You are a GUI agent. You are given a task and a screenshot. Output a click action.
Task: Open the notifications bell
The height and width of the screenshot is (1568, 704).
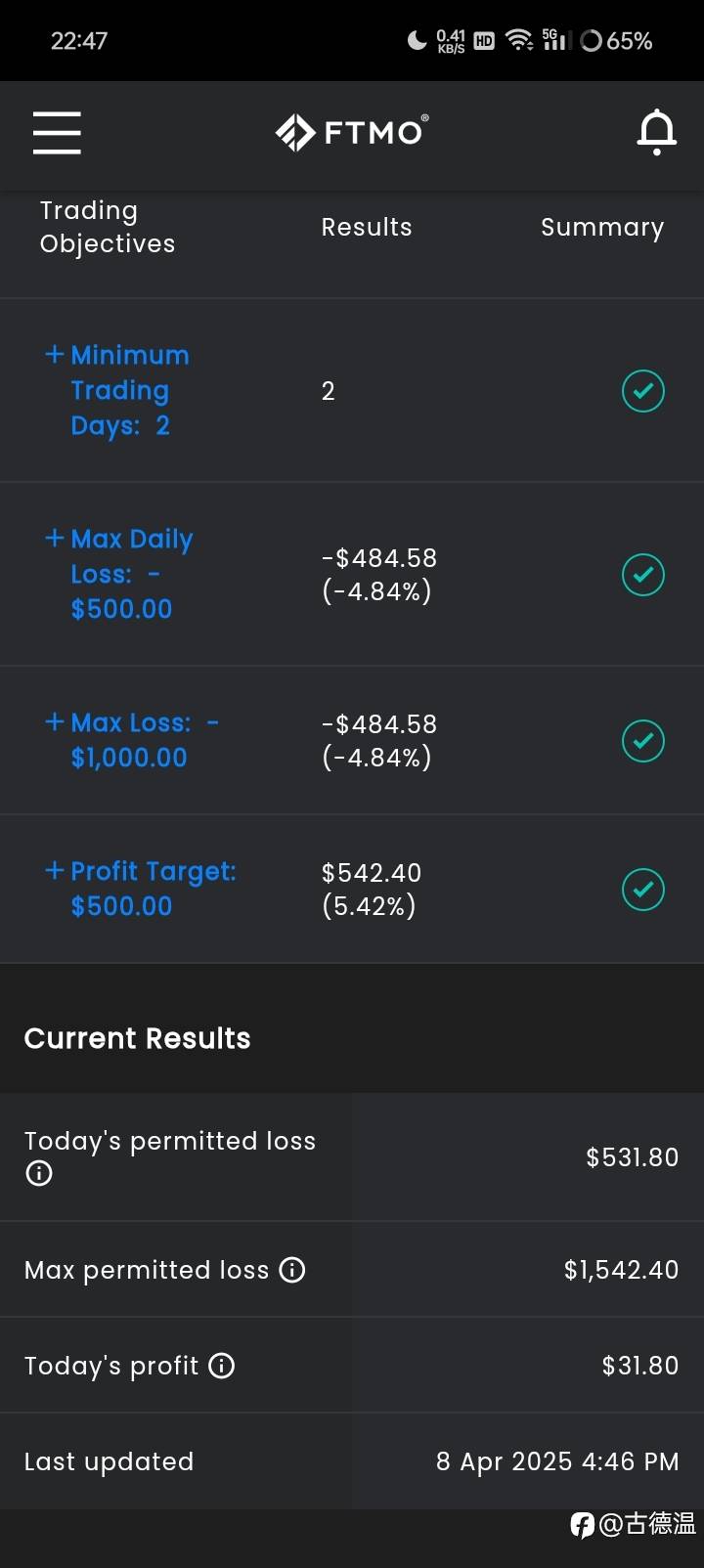click(x=657, y=132)
